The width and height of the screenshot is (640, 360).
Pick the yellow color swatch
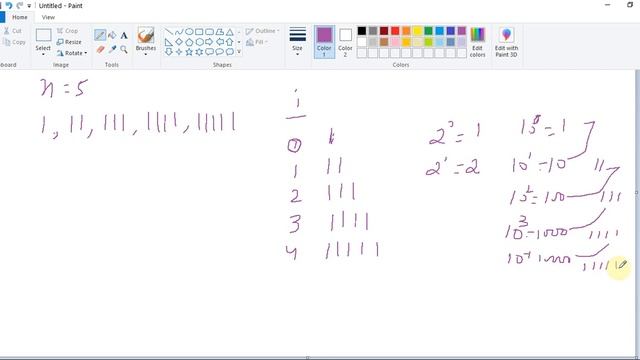coord(417,31)
